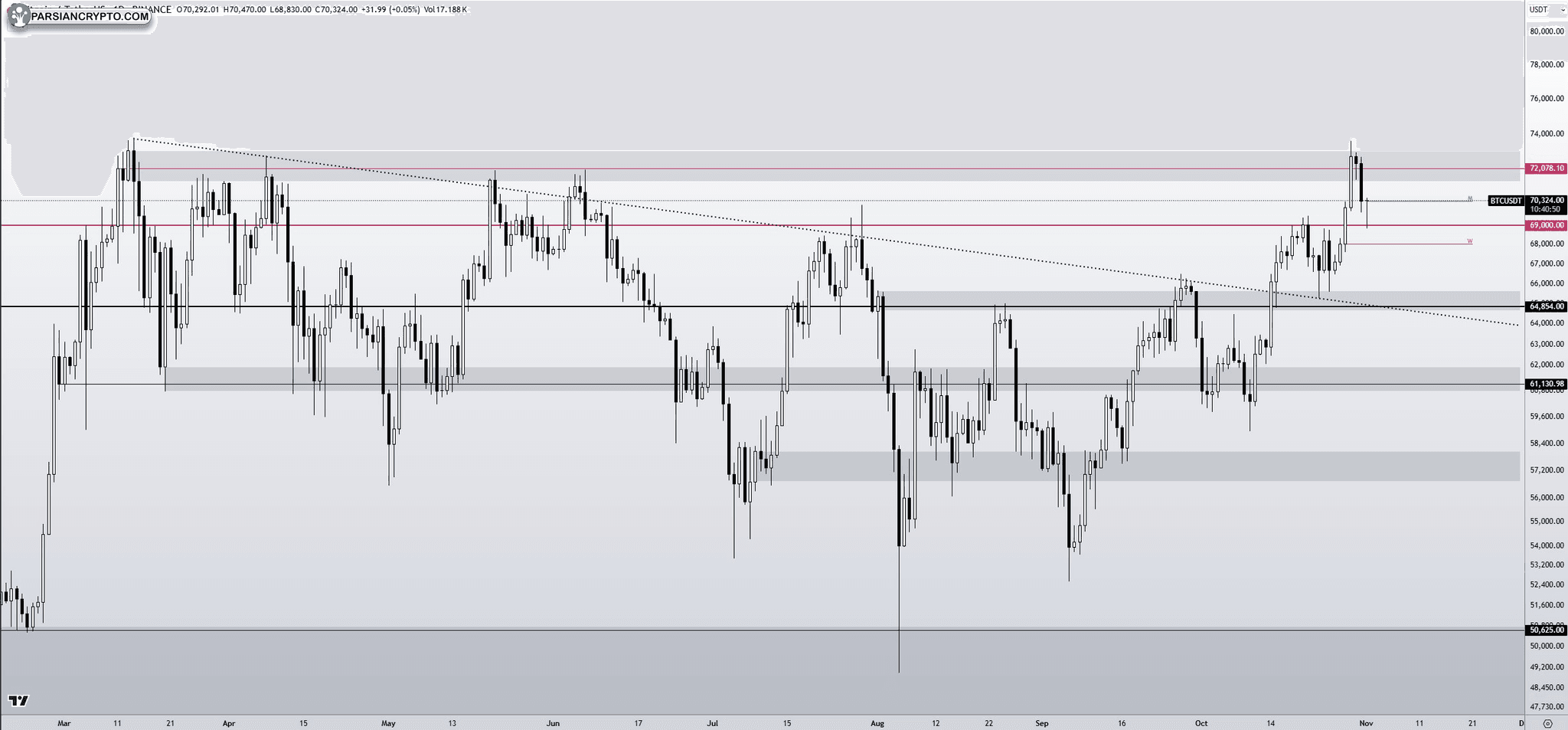
Task: Click the 76,000.00 price axis value
Action: 1547,99
